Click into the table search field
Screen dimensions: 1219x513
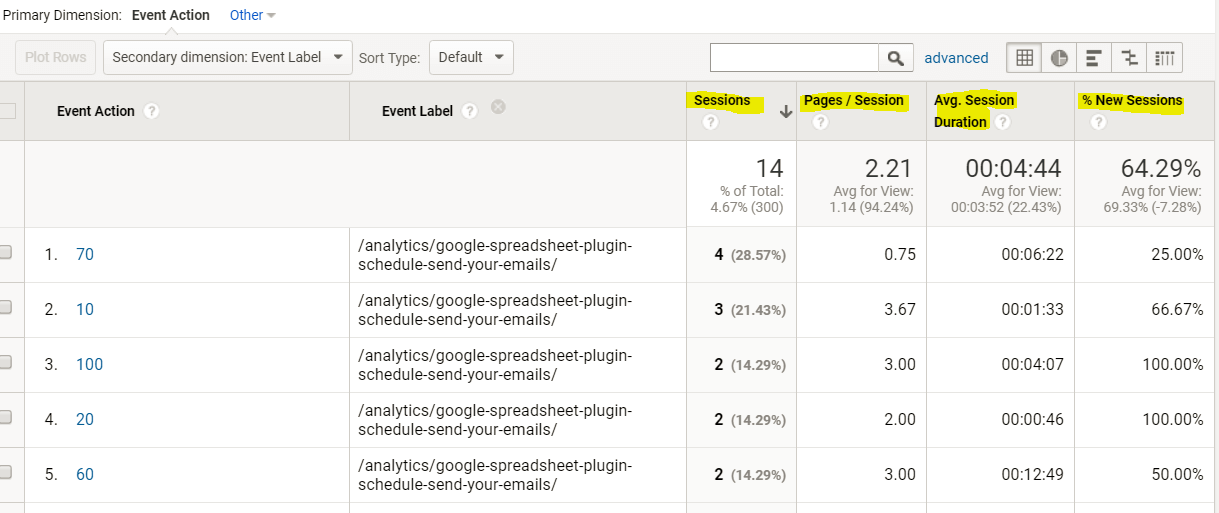point(794,58)
